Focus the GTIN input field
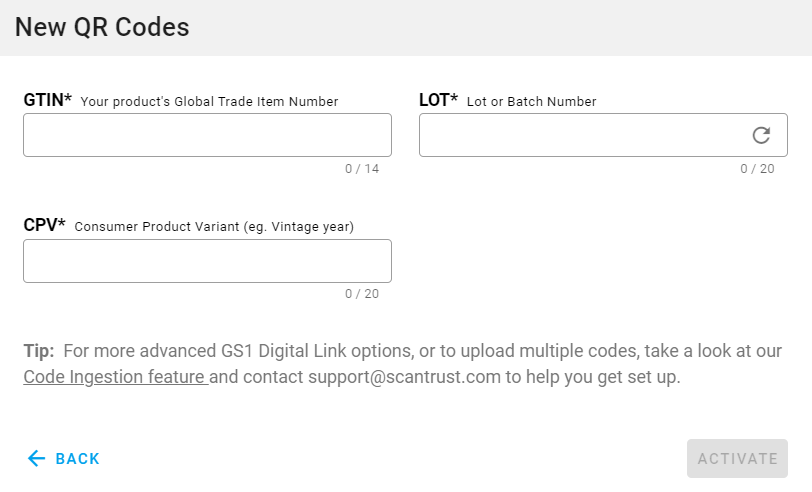The height and width of the screenshot is (492, 812). pos(207,135)
